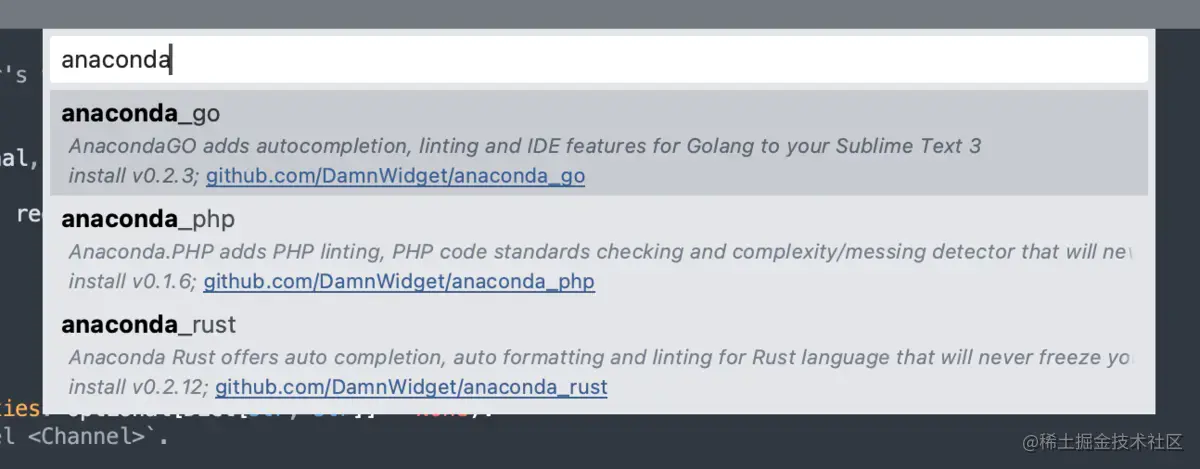The width and height of the screenshot is (1200, 469).
Task: Open the github.com/DamnWidget/anaconda_rust link
Action: click(x=411, y=387)
